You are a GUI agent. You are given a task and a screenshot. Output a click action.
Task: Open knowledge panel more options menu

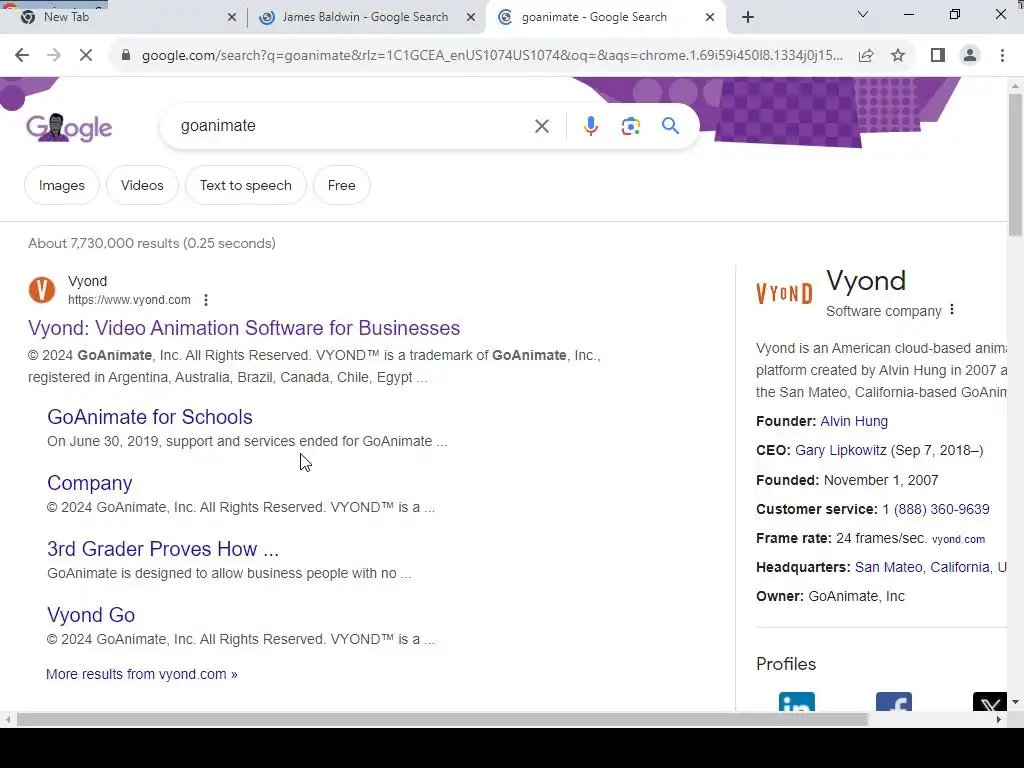pyautogui.click(x=952, y=310)
